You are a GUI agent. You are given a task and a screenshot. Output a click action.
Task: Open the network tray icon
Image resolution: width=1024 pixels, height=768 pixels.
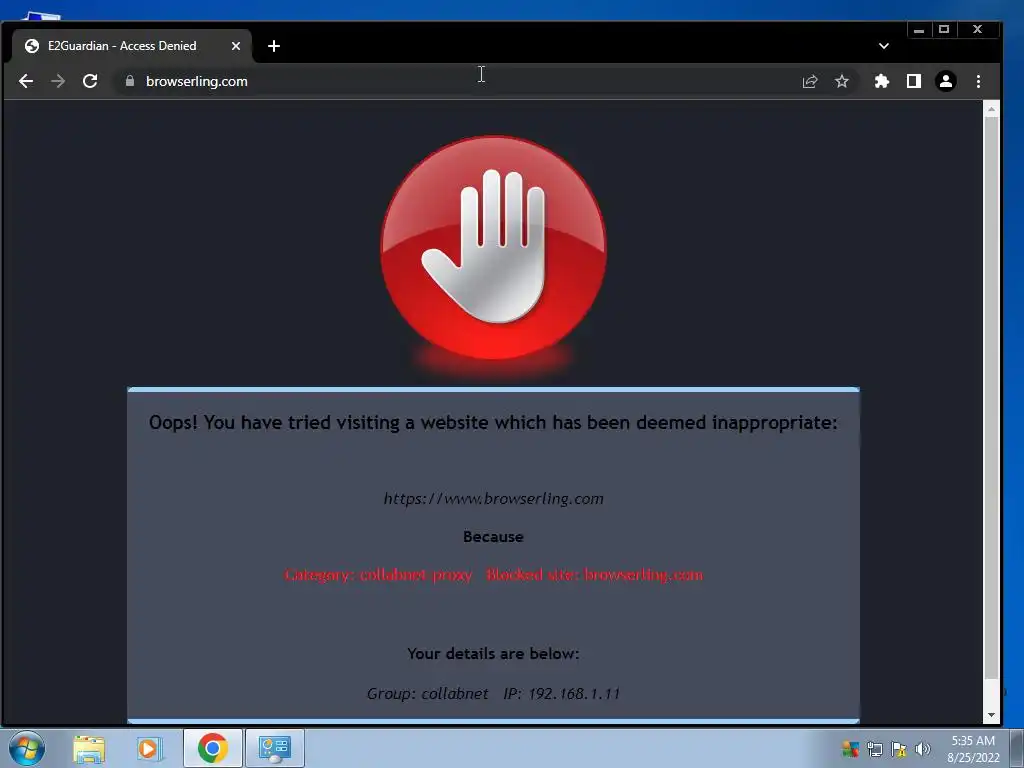(x=874, y=749)
